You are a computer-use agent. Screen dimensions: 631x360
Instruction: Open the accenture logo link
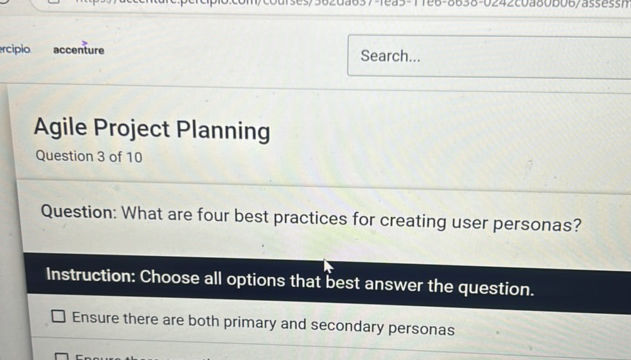pyautogui.click(x=78, y=49)
